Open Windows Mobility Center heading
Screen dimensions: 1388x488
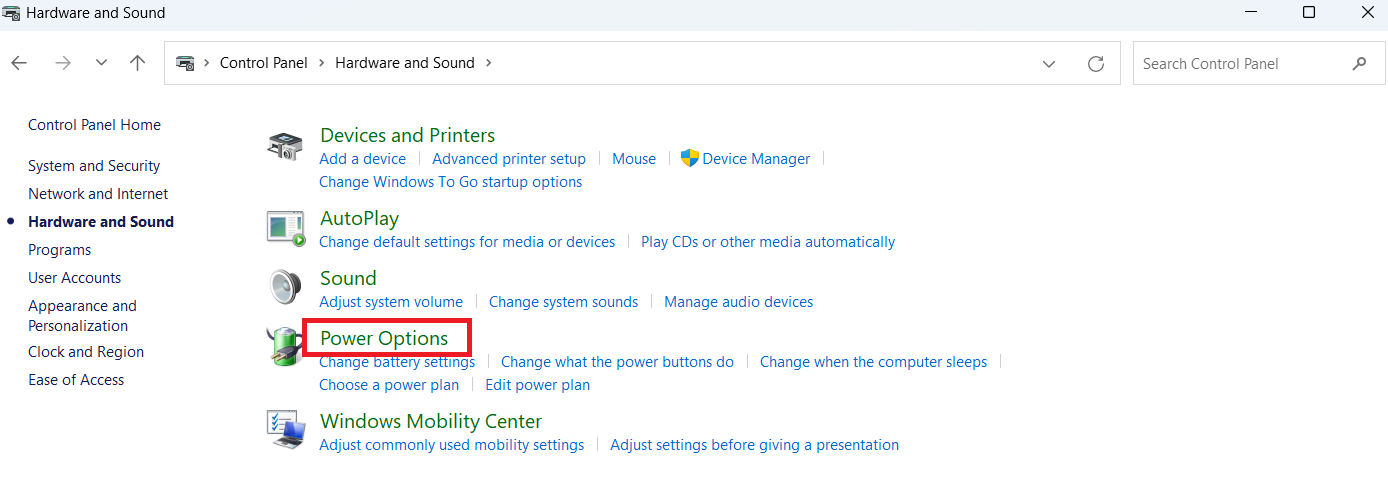point(431,421)
